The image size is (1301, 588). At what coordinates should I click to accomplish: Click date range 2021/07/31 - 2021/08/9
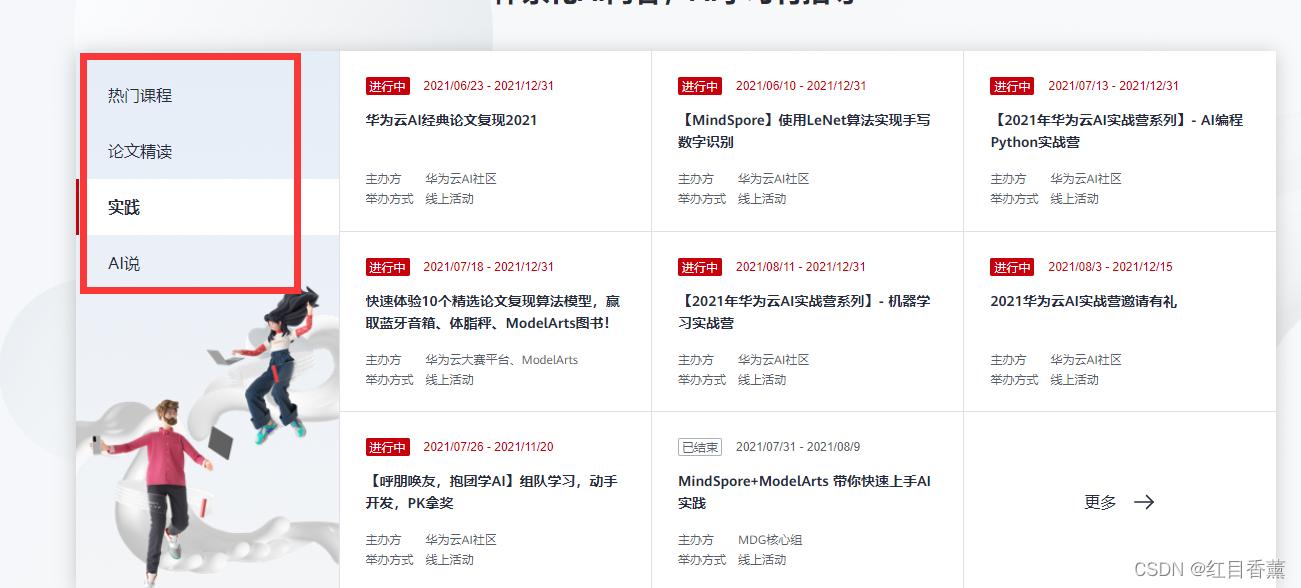798,447
